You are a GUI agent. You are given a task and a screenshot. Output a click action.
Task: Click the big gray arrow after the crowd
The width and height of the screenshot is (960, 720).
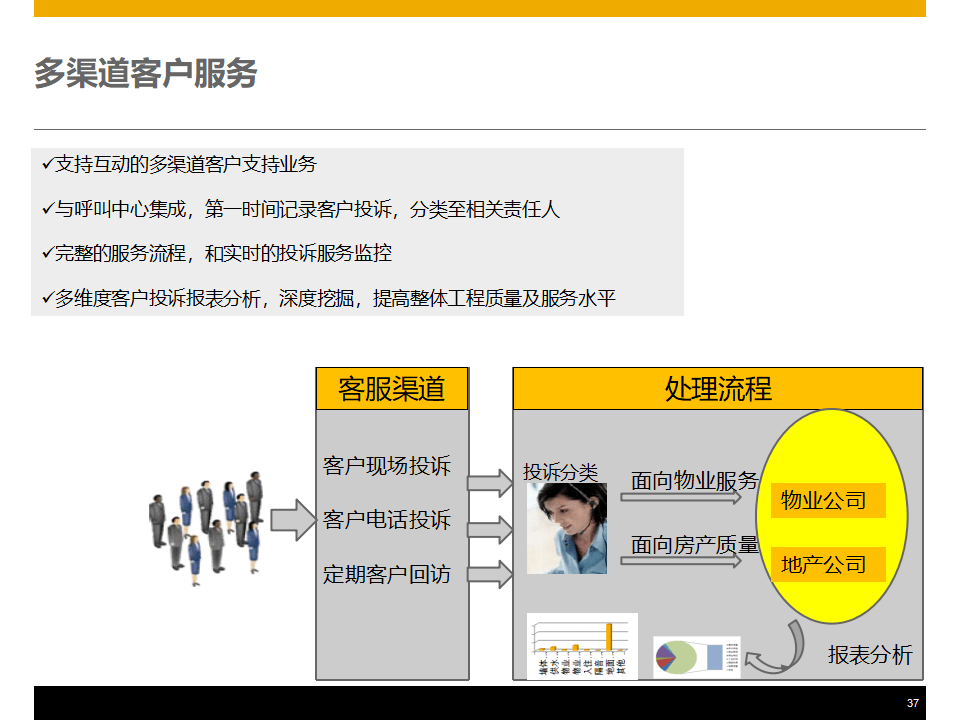click(290, 520)
